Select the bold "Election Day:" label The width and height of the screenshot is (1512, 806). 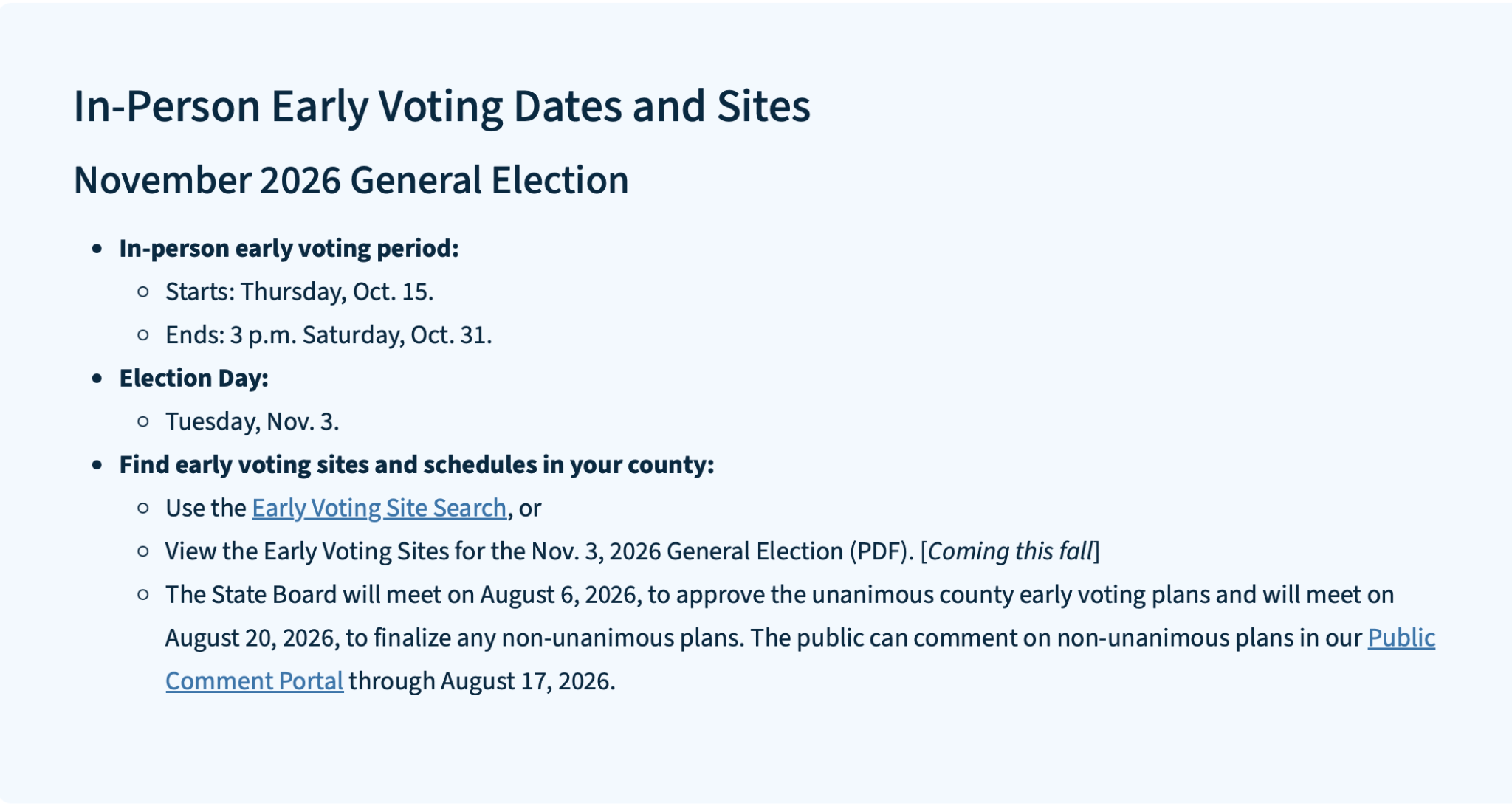[x=194, y=378]
